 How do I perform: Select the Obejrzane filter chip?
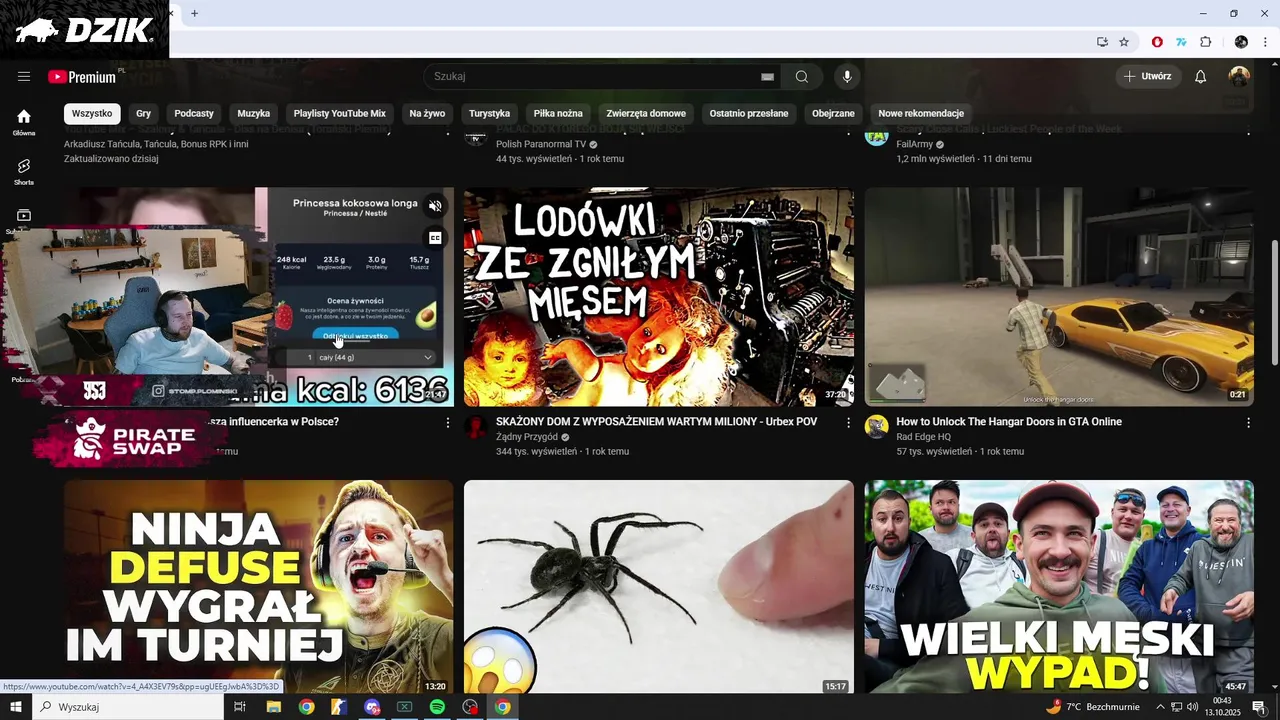pyautogui.click(x=833, y=113)
